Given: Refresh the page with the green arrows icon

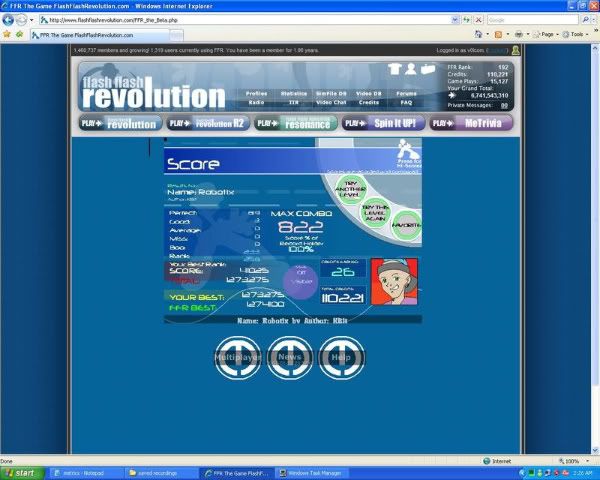Looking at the screenshot, I should [466, 20].
